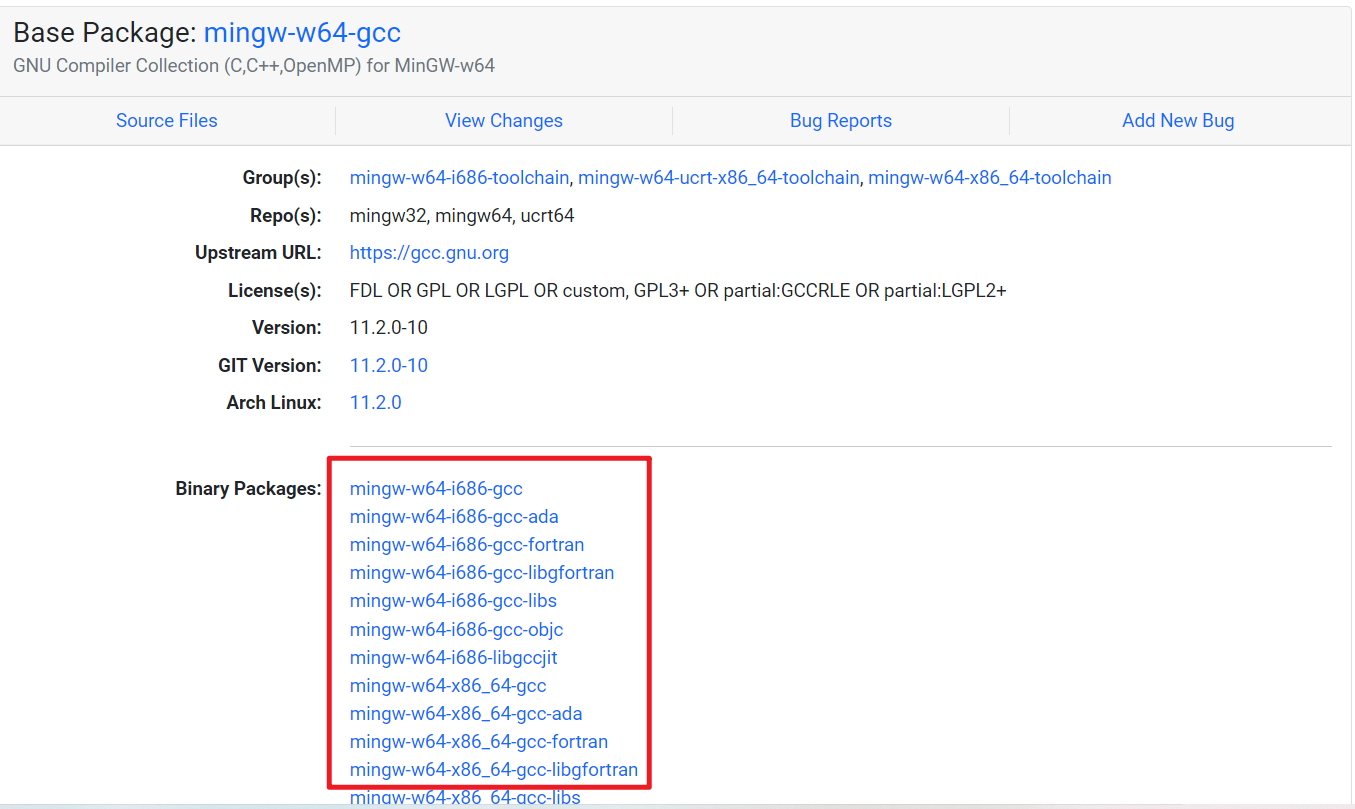The image size is (1355, 809).
Task: Open binary package mingw-w64-i686-gcc
Action: [436, 489]
